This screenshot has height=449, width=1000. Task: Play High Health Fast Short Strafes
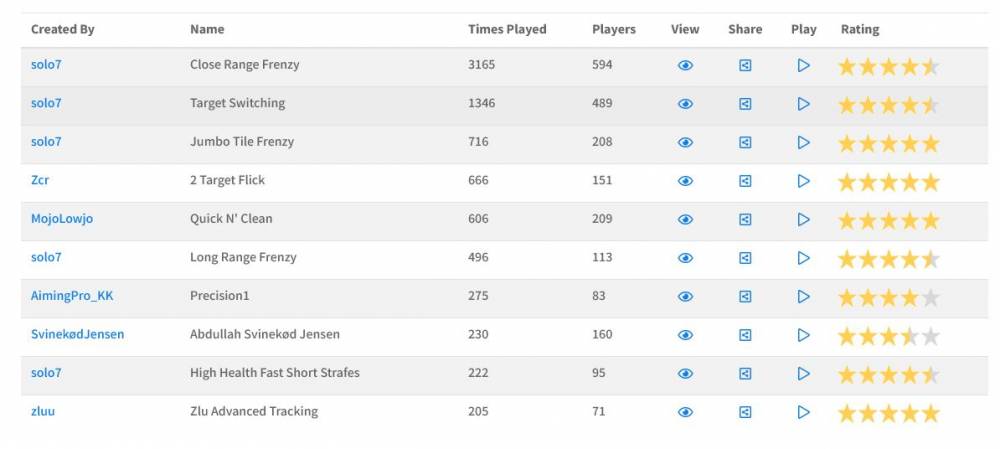803,373
